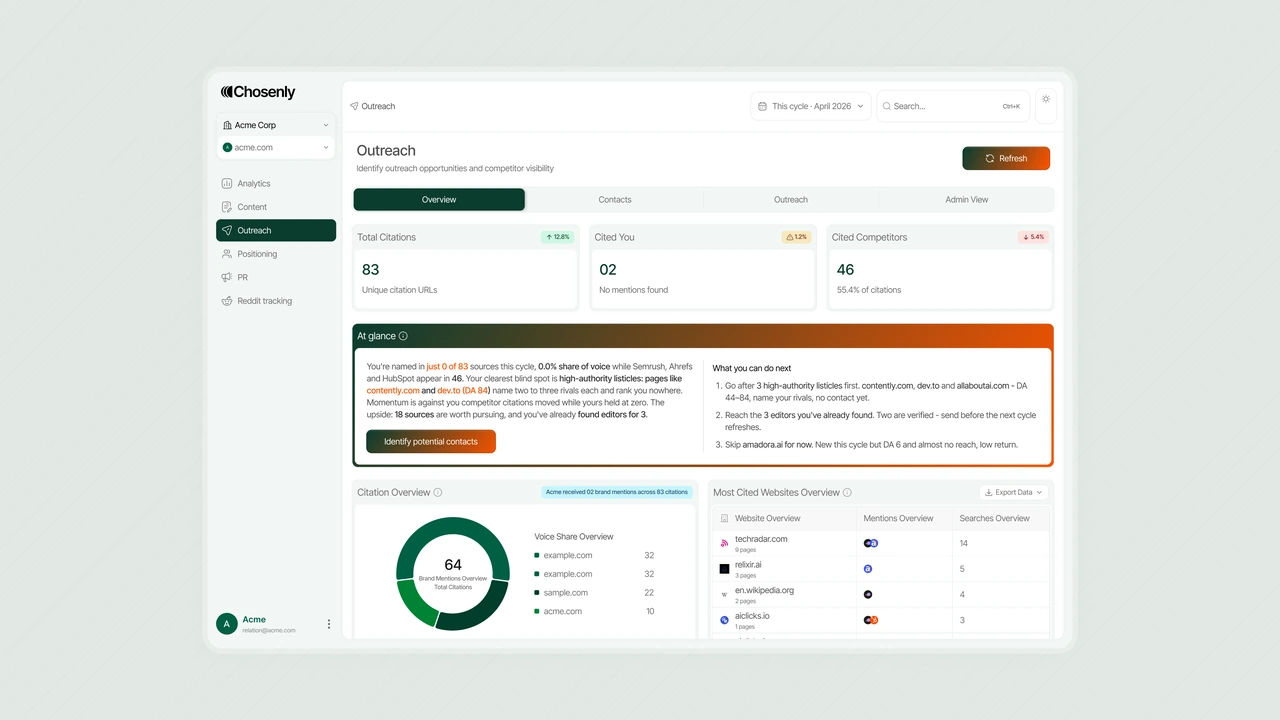Click mention badges in aiclicks.io row
Screen dimensions: 1280x720
870,620
